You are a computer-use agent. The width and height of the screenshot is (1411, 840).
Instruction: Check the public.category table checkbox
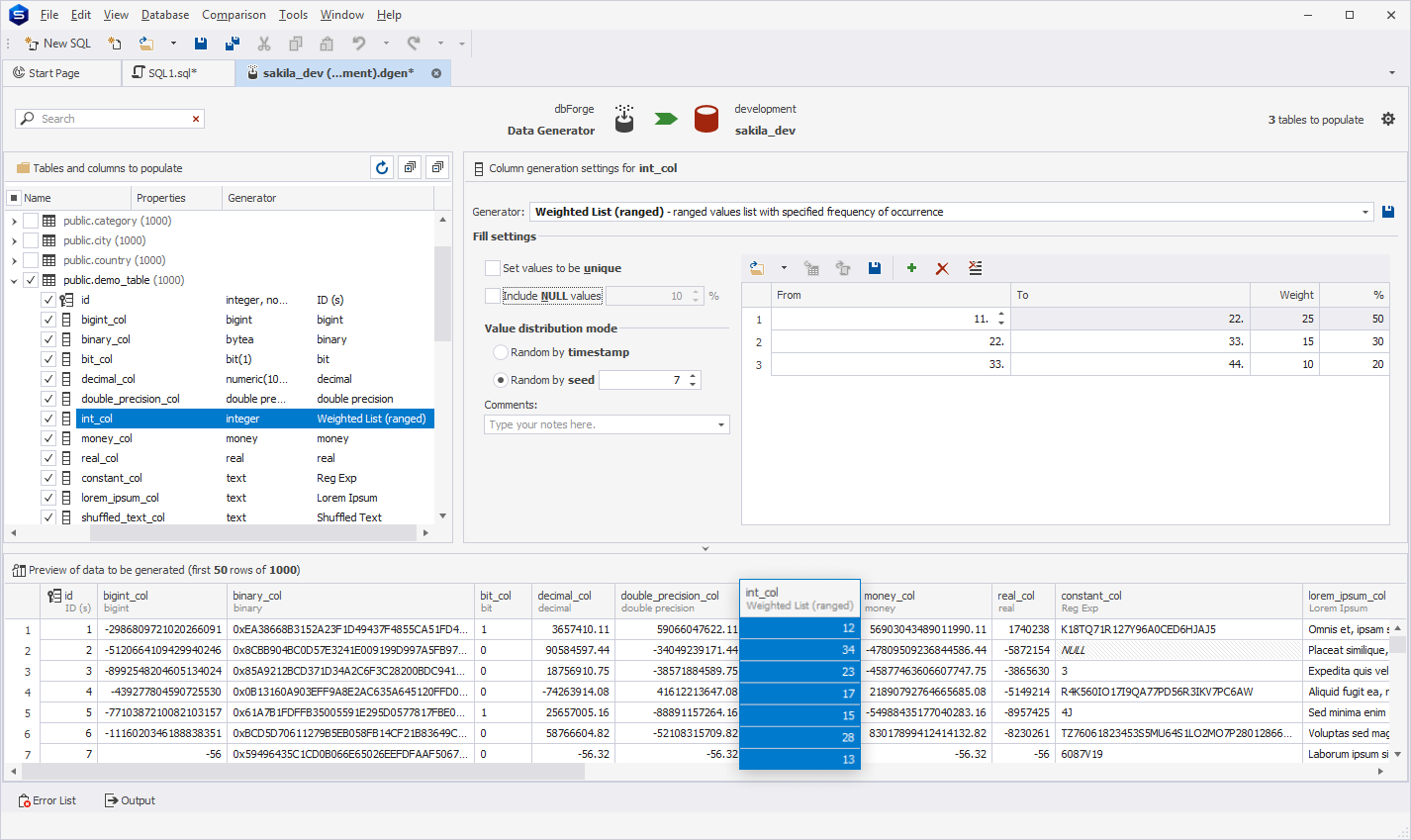31,221
